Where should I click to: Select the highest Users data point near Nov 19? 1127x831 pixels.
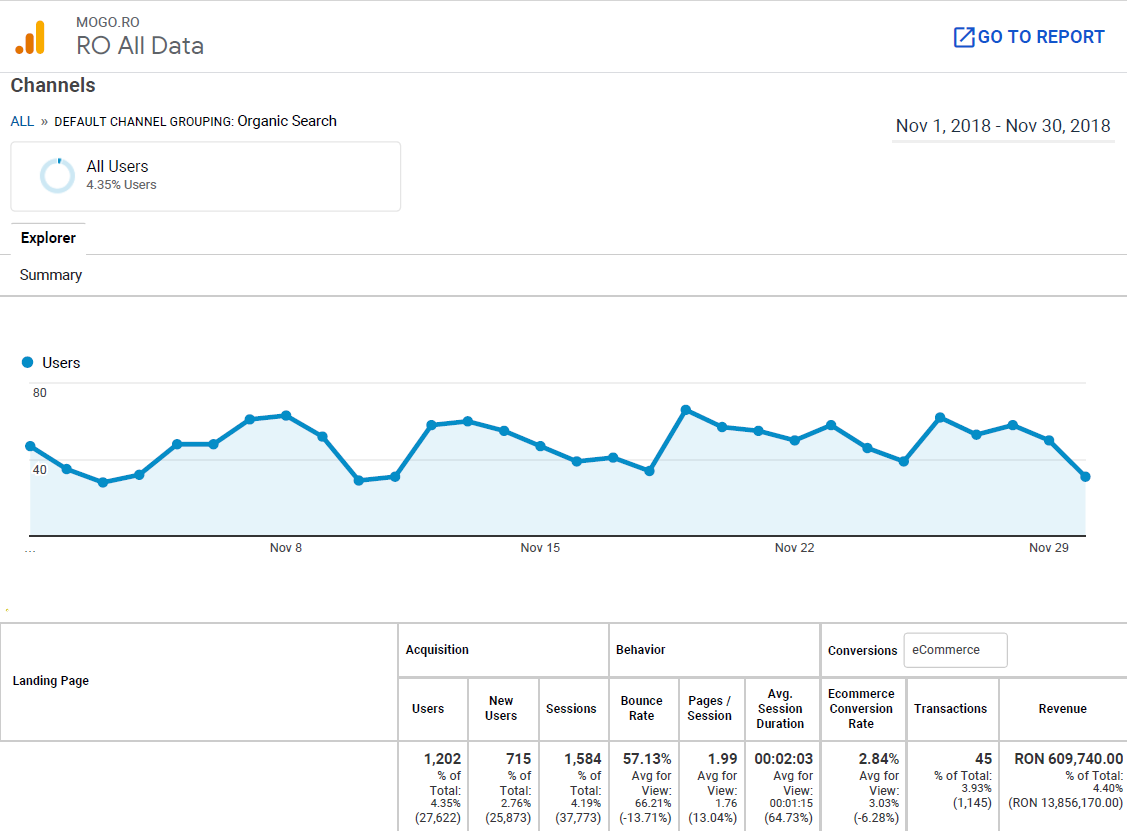tap(684, 410)
